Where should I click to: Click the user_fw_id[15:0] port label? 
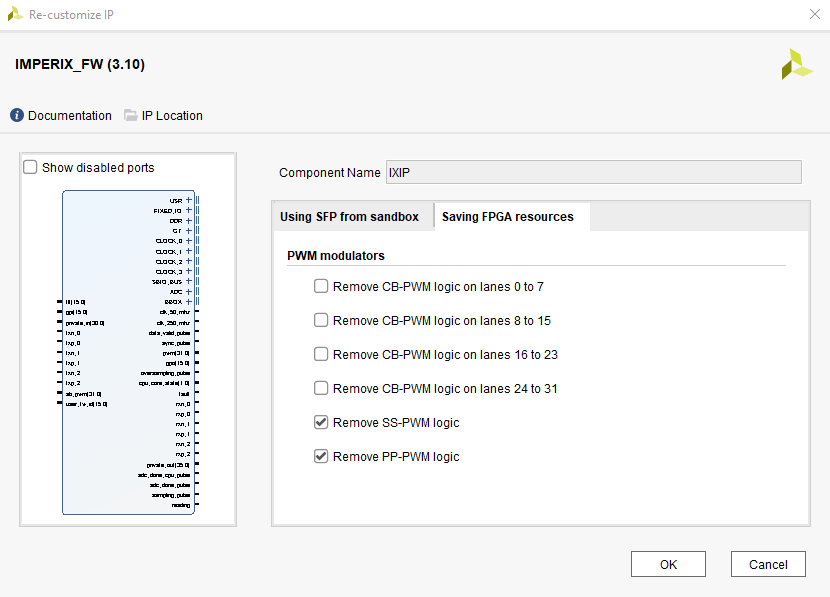tap(86, 404)
